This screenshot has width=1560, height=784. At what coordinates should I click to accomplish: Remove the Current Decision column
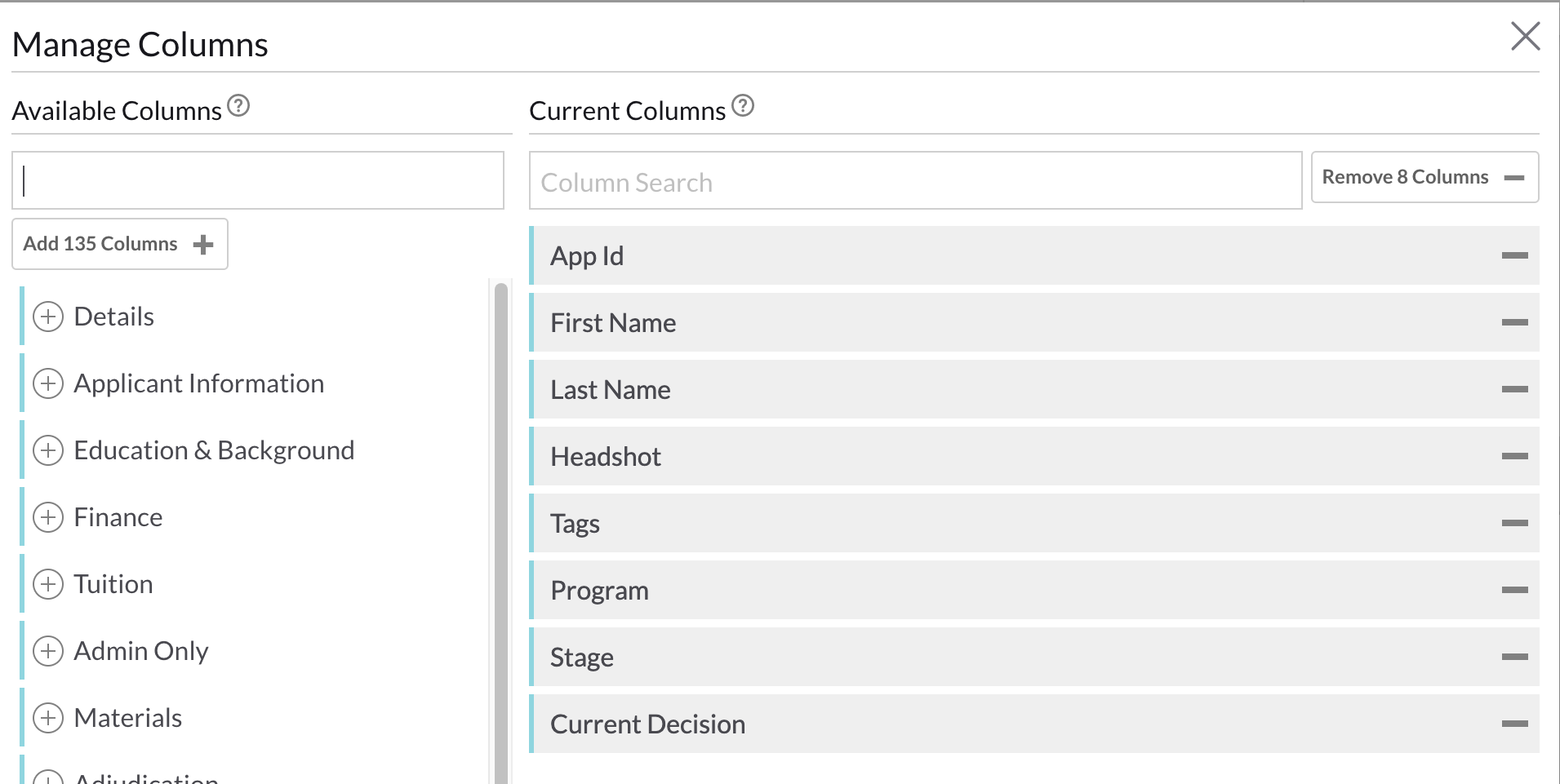1516,724
